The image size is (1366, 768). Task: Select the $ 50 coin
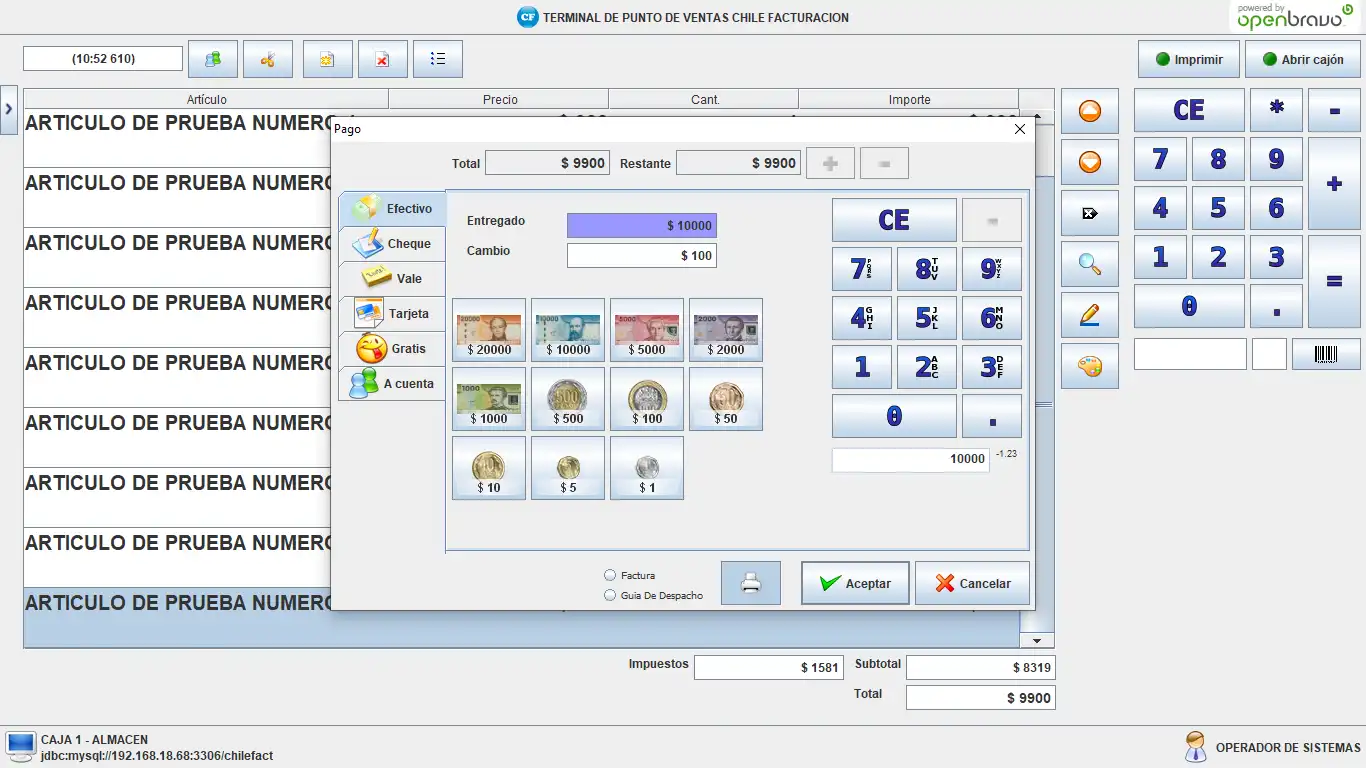coord(726,399)
